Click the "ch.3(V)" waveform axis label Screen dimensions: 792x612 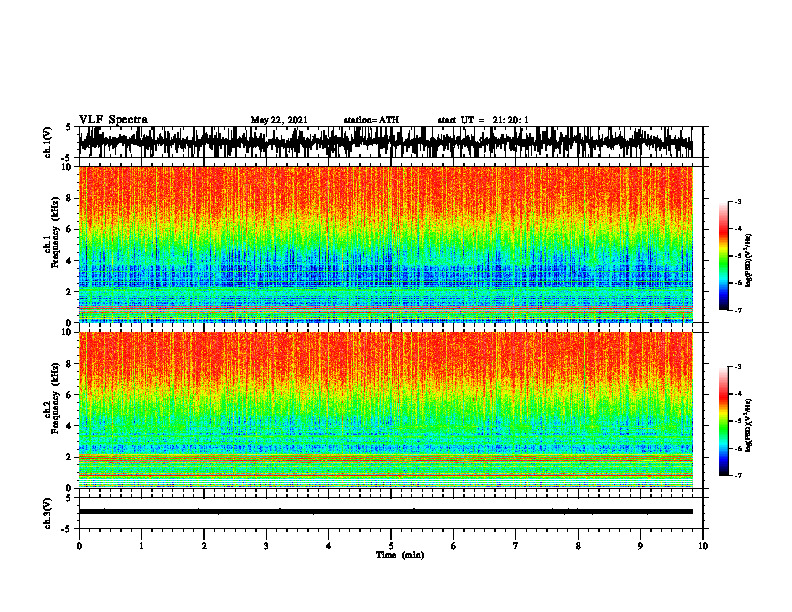pos(48,514)
